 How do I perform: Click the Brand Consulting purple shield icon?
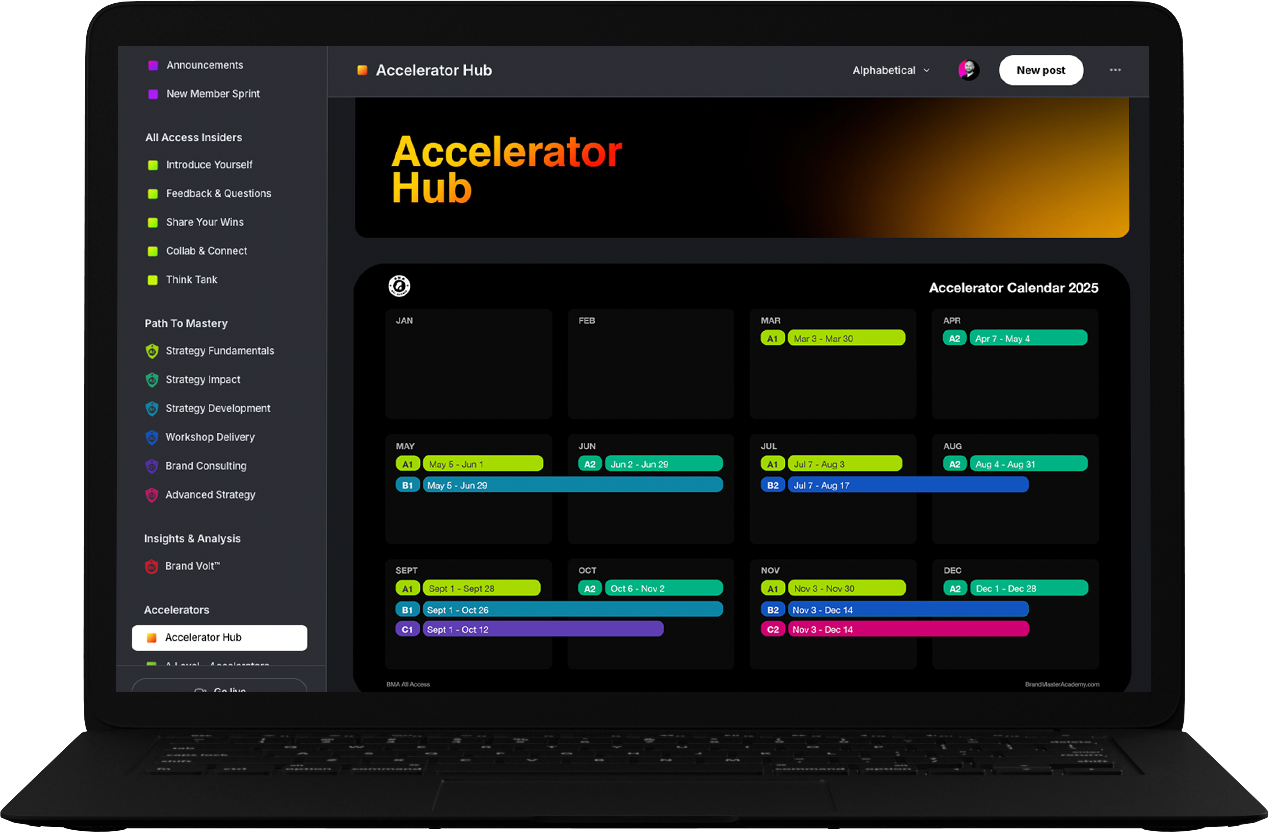coord(152,466)
